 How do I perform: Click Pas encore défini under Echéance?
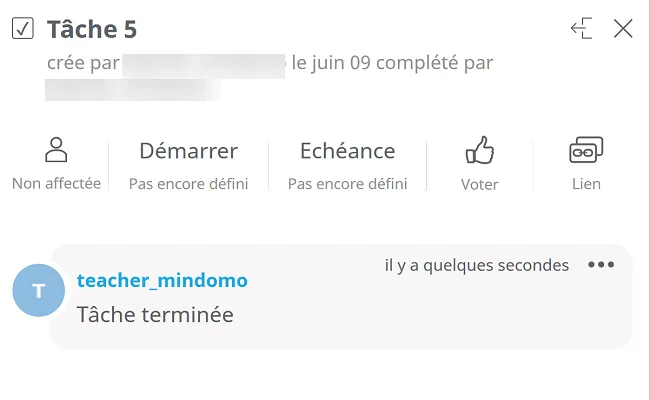pos(347,184)
